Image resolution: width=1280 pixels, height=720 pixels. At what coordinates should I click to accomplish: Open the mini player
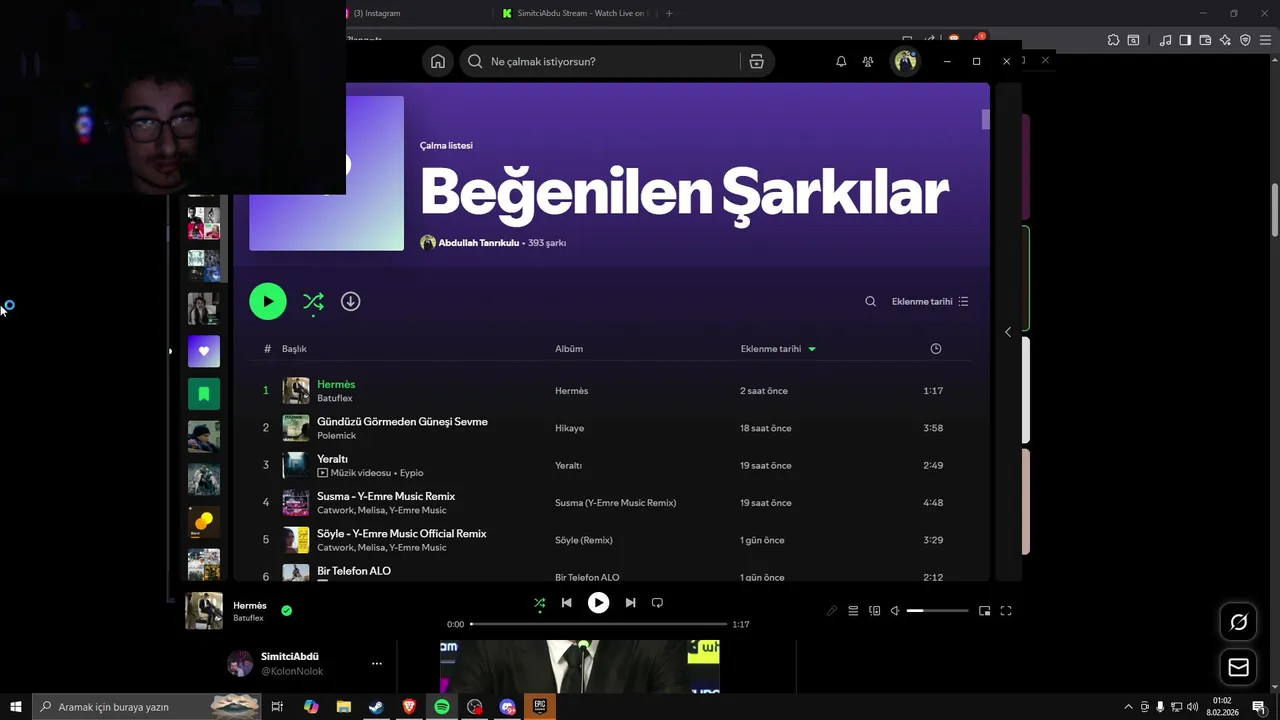click(x=984, y=611)
